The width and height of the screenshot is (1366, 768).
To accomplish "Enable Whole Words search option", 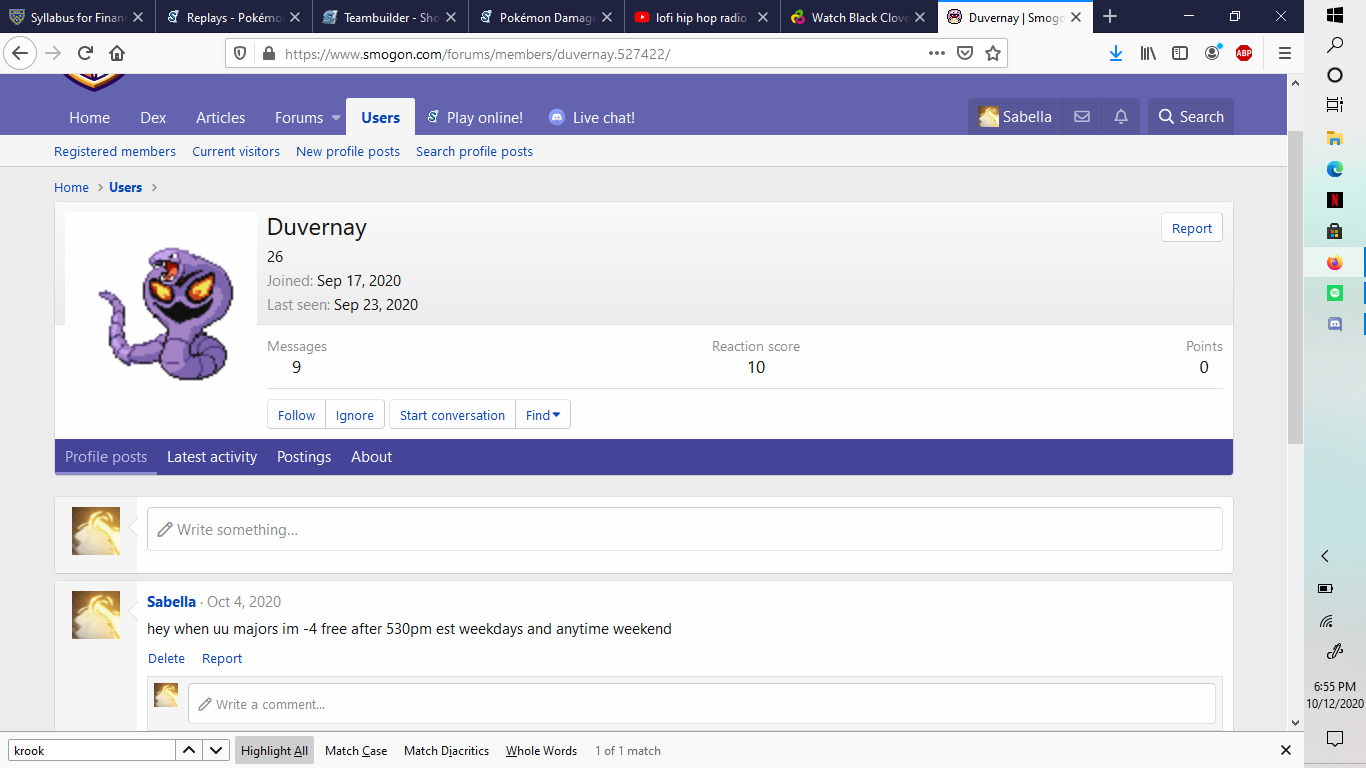I will pyautogui.click(x=541, y=751).
